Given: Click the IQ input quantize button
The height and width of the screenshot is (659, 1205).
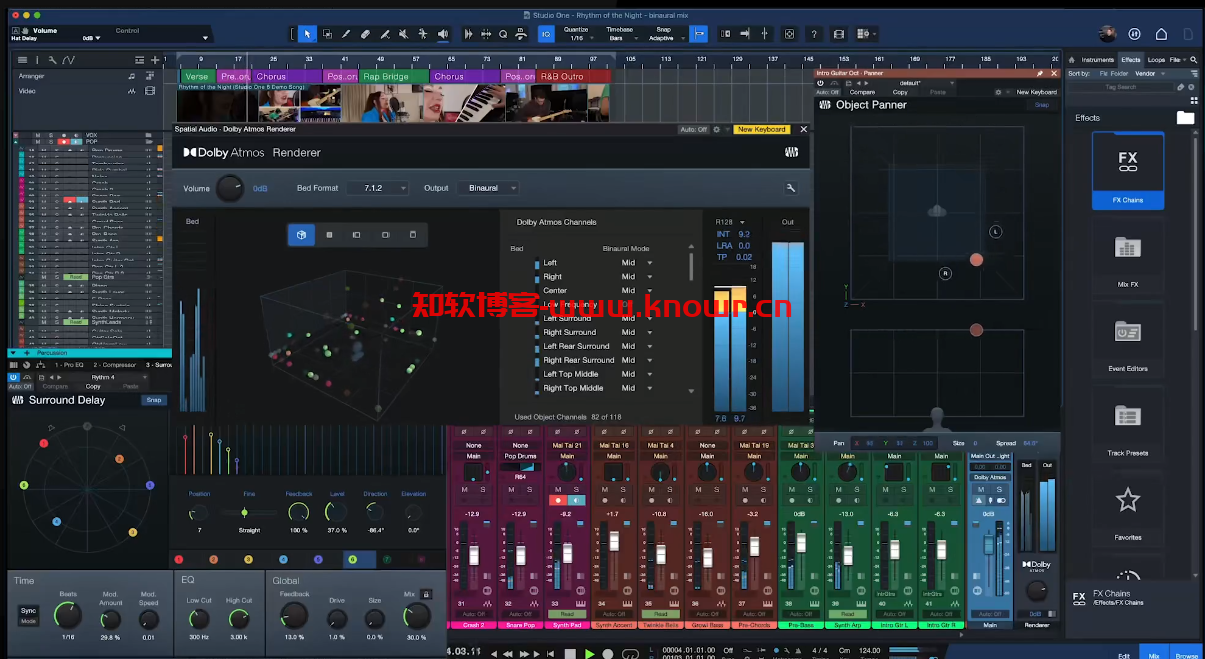Looking at the screenshot, I should point(546,34).
